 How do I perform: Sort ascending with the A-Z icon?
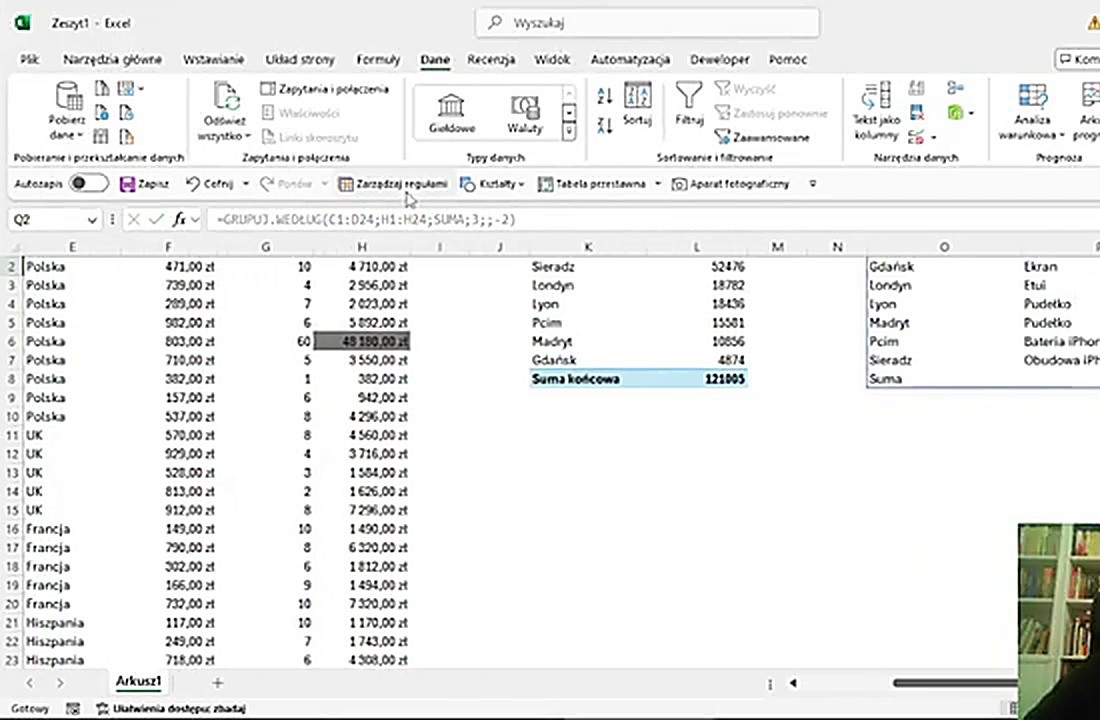[604, 97]
